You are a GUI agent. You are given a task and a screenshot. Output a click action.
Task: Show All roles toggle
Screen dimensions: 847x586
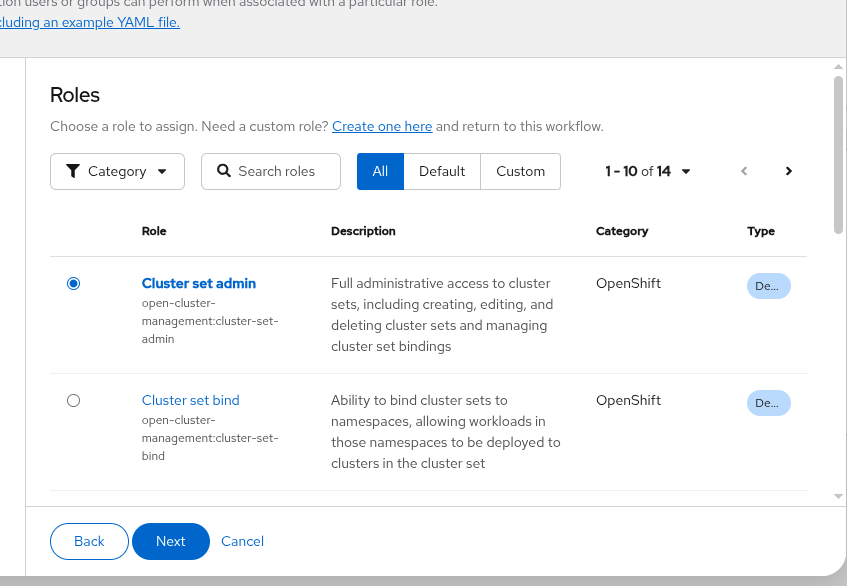point(380,171)
